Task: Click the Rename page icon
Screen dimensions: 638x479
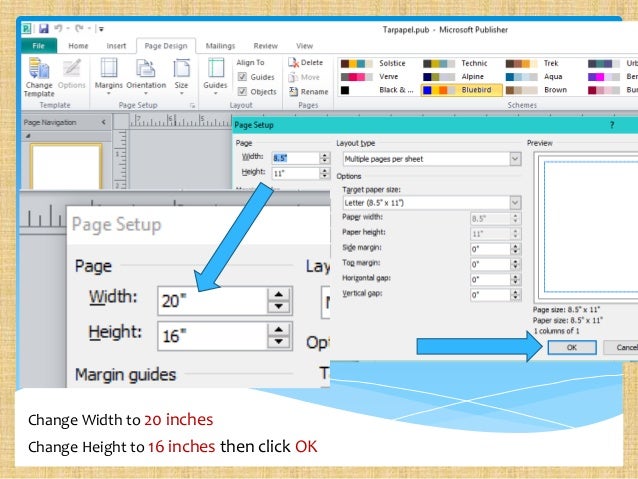Action: pos(293,92)
